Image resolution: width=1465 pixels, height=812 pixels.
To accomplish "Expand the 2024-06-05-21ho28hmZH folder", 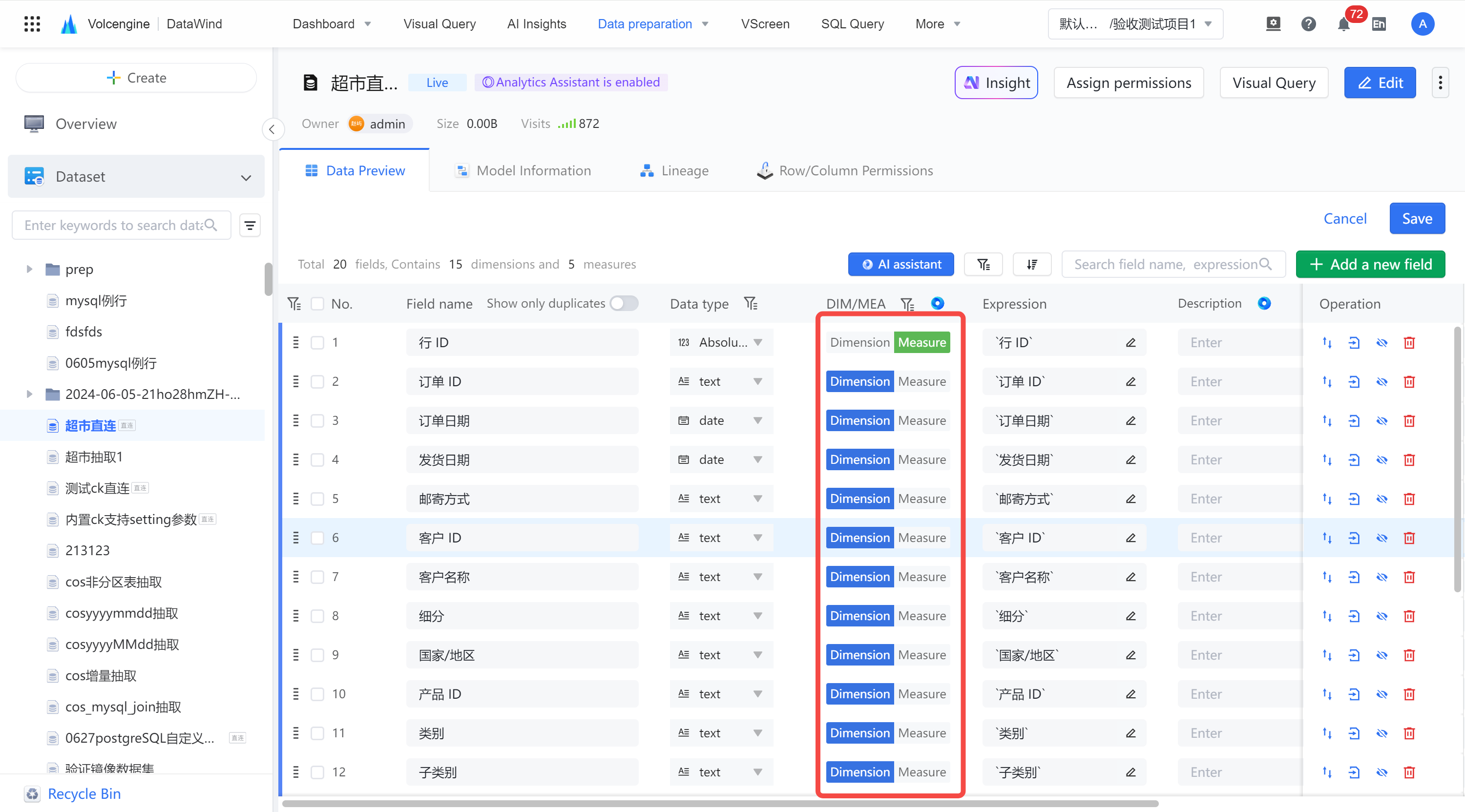I will pyautogui.click(x=29, y=394).
